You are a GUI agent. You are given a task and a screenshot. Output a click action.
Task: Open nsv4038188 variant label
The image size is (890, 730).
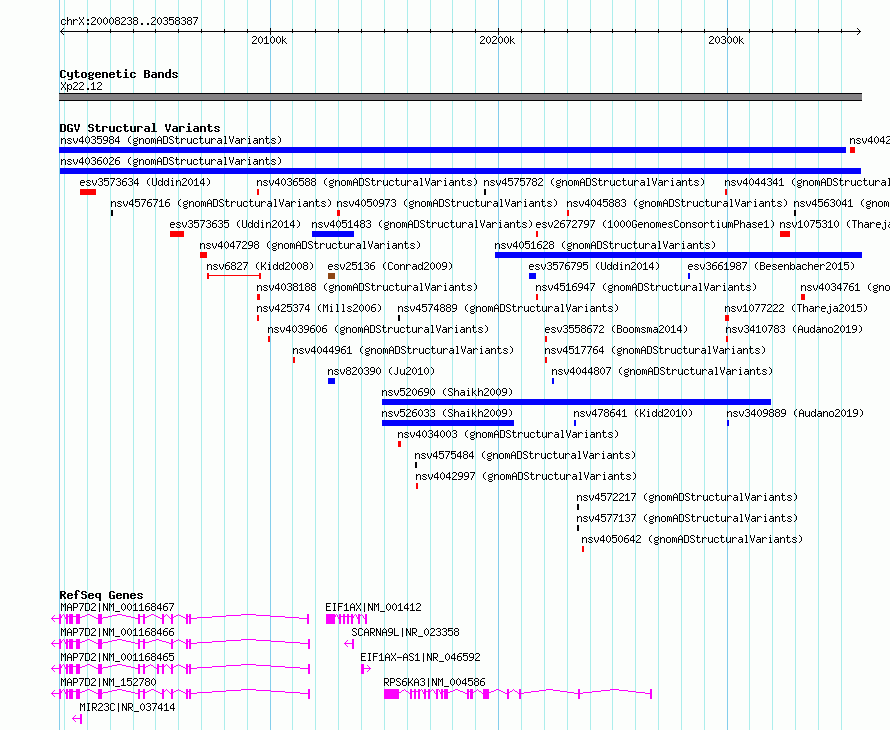click(367, 287)
